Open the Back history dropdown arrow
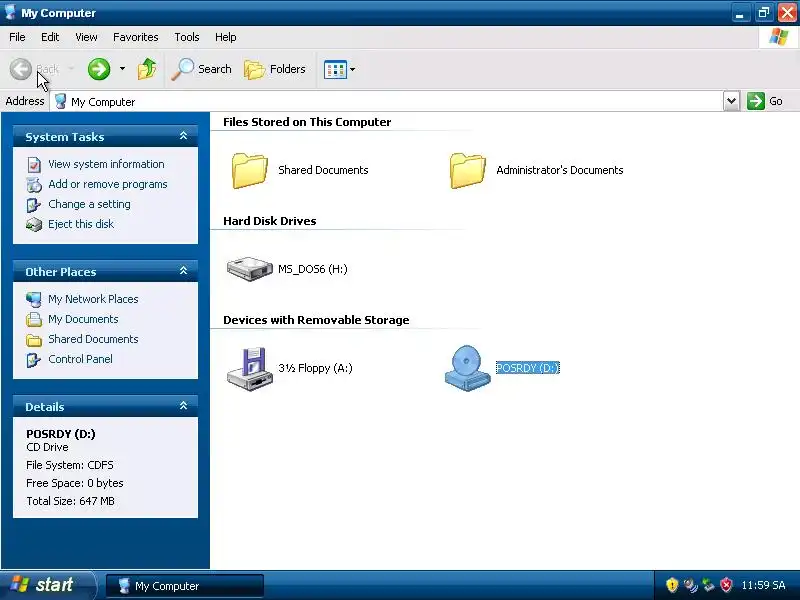 pyautogui.click(x=71, y=69)
